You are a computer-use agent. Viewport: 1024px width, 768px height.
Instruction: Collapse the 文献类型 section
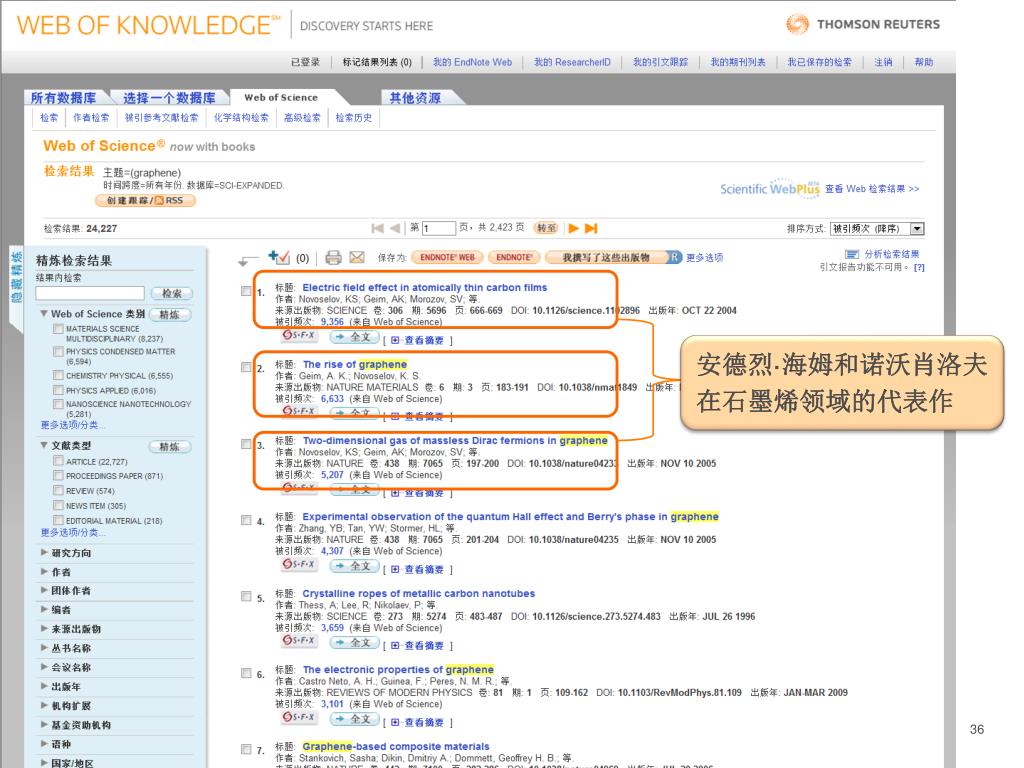point(44,445)
